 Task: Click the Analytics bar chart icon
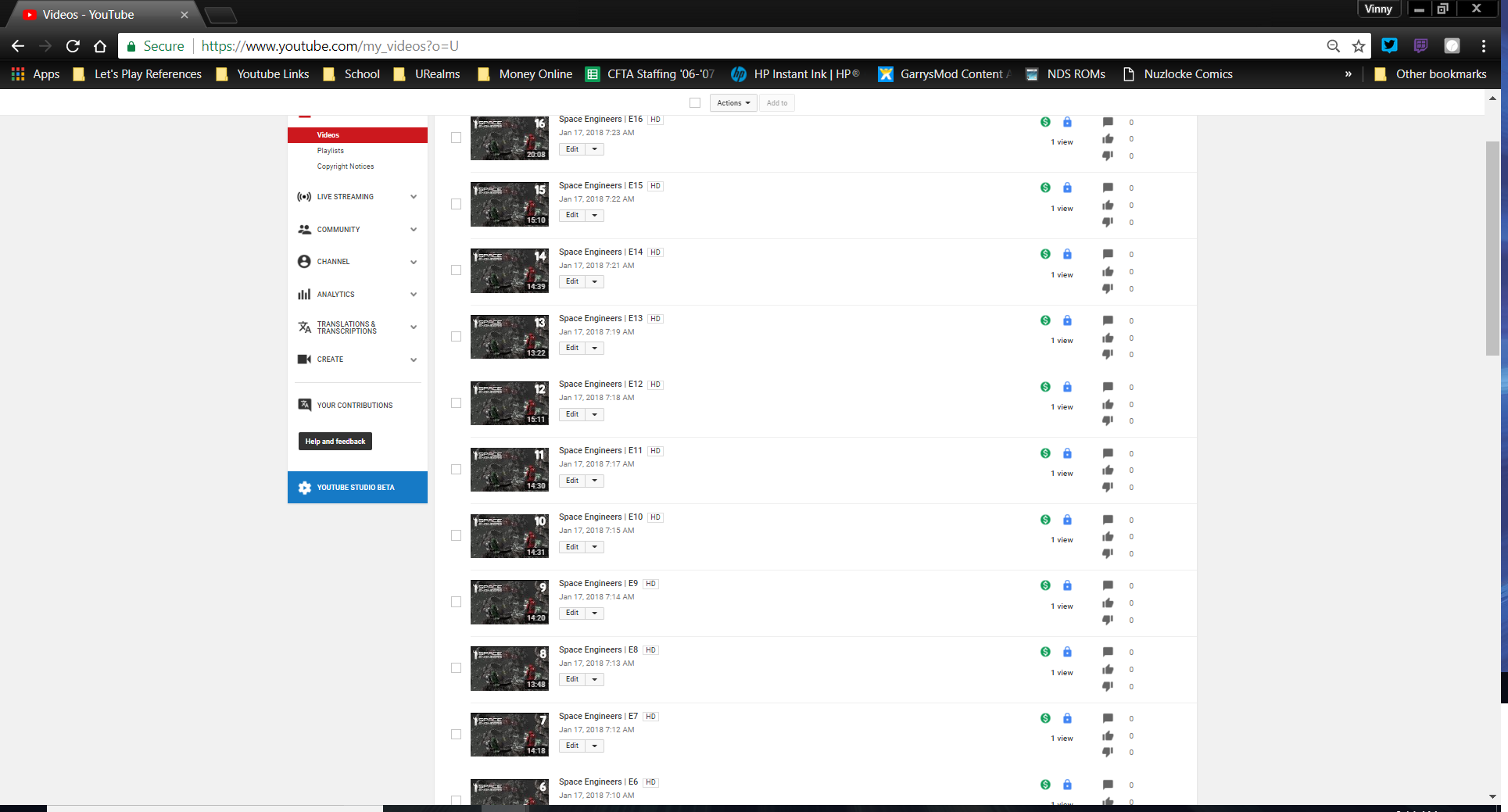(x=304, y=295)
